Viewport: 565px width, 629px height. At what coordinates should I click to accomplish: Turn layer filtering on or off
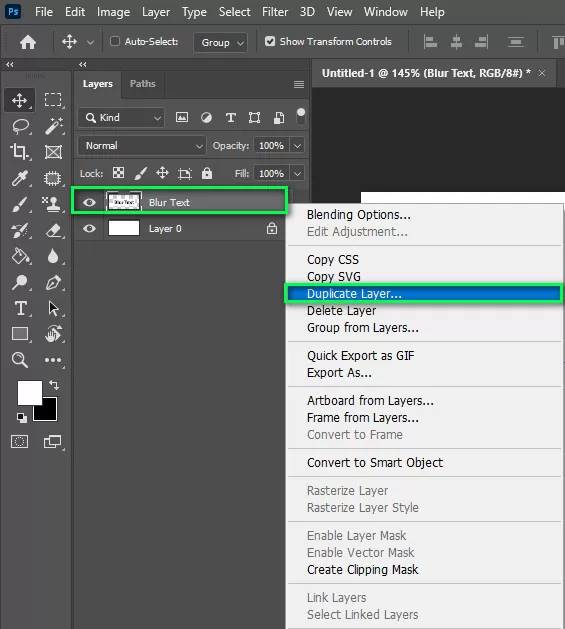tap(301, 117)
